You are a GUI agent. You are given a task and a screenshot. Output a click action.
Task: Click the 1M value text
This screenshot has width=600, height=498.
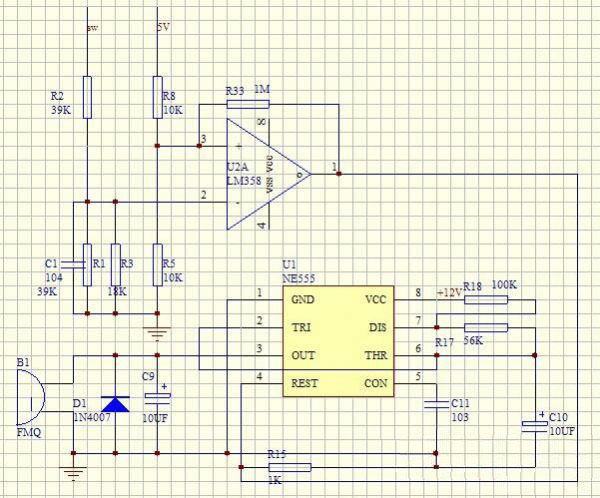(x=262, y=89)
